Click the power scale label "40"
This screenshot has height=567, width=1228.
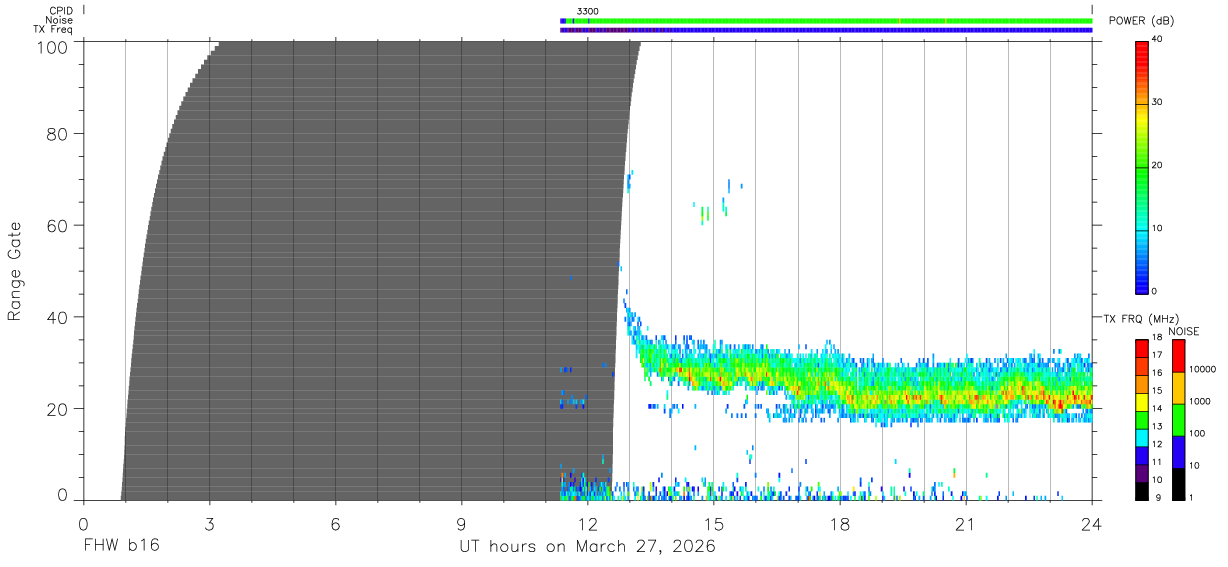[x=1159, y=39]
